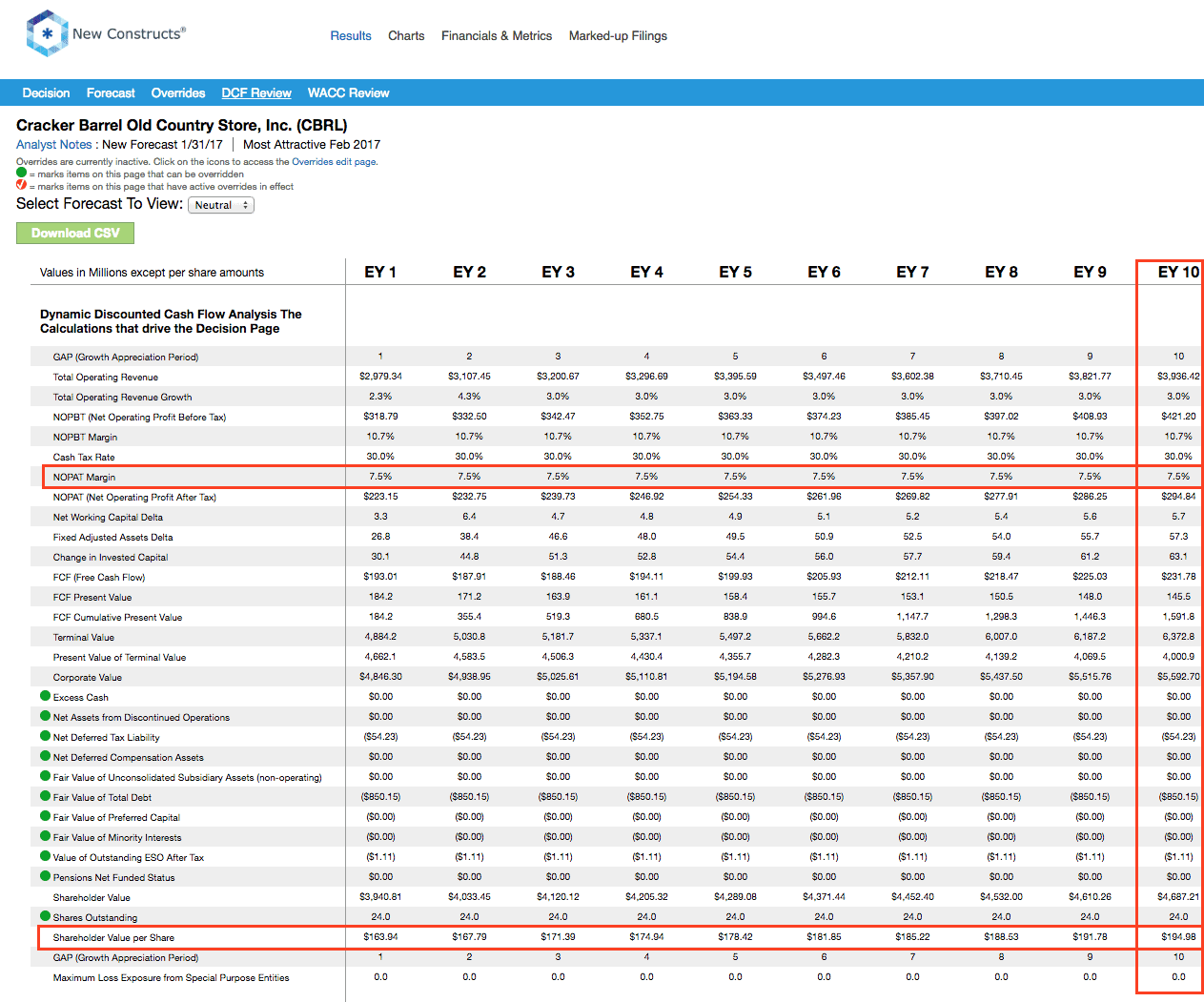Open override icon for Net Deferred Tax Liability
Screen dimensions: 1204x1002
point(45,735)
